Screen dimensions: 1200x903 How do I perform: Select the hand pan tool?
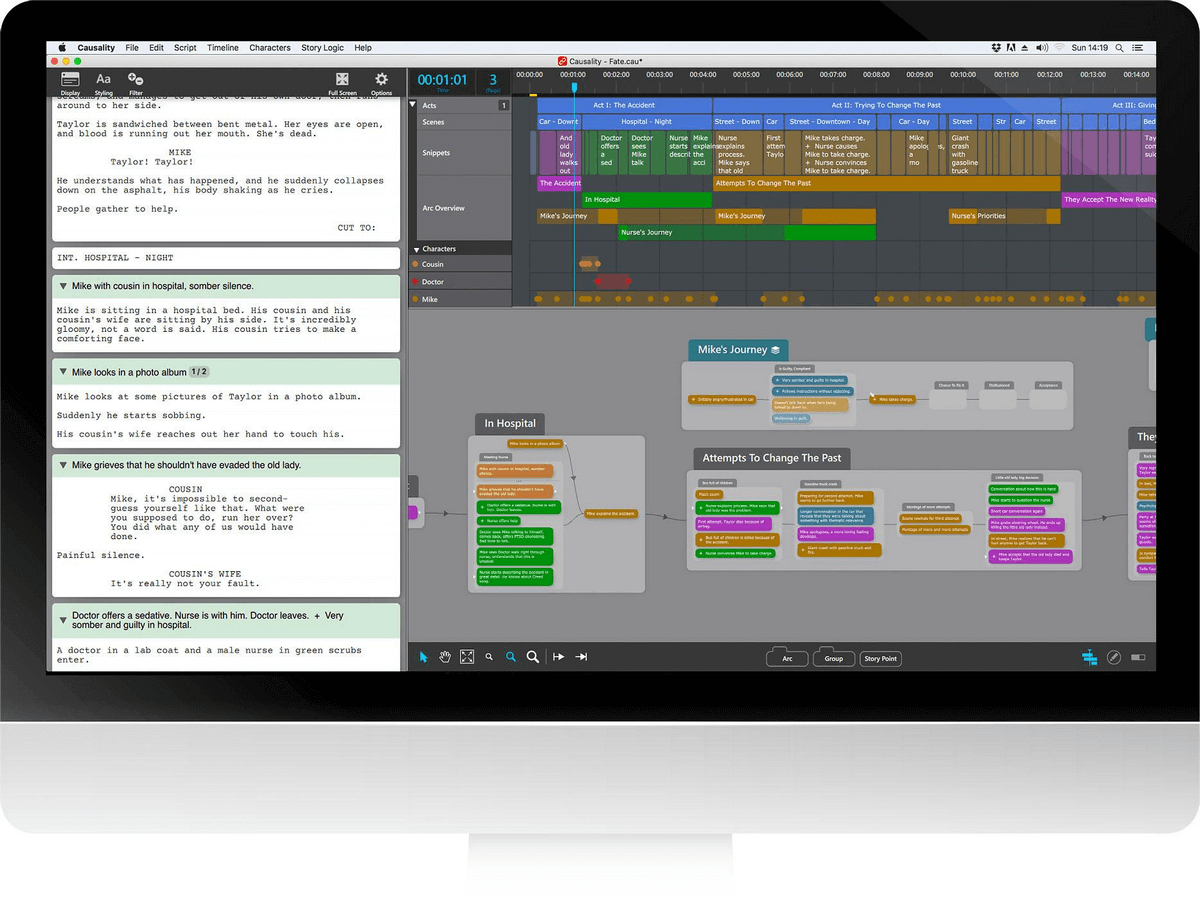click(445, 657)
